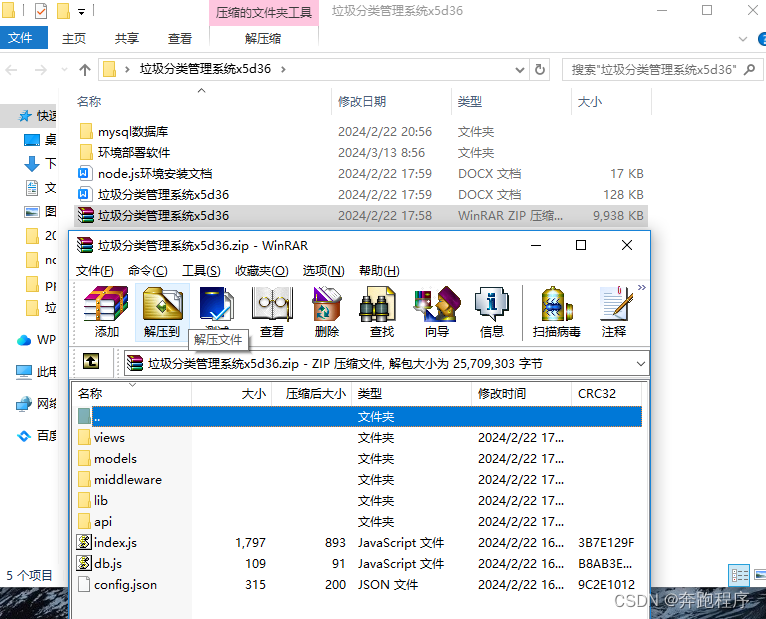The image size is (766, 619).
Task: Collapse the Explorer ribbon chevron
Action: click(x=743, y=39)
